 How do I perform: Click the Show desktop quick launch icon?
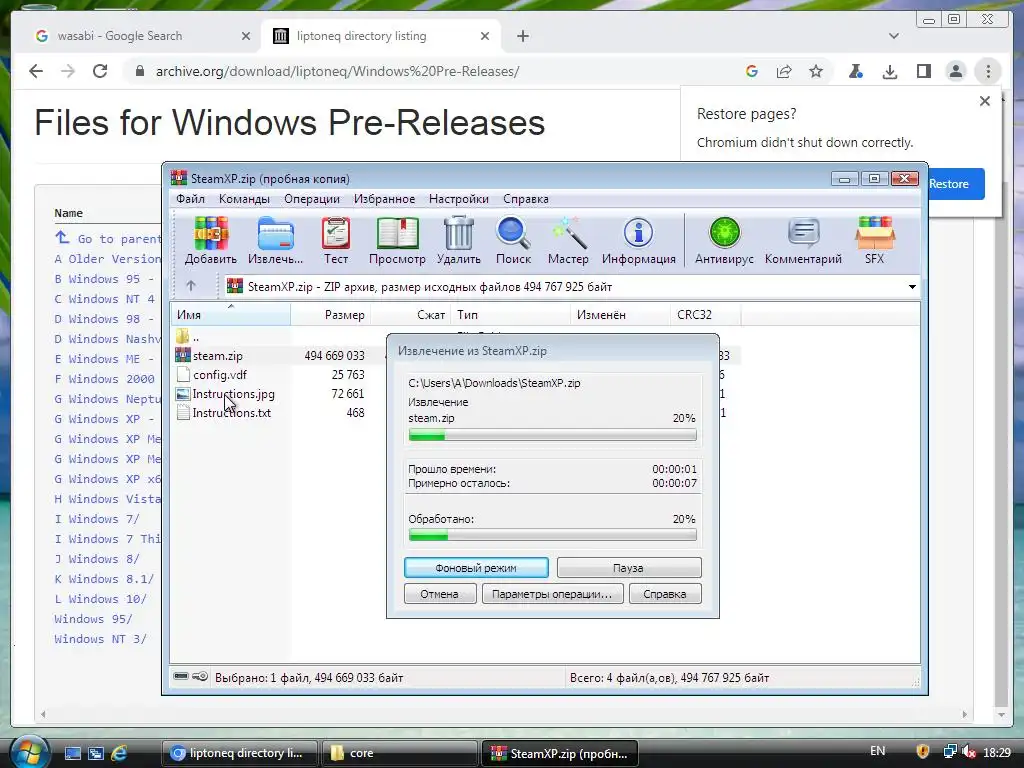[x=72, y=753]
